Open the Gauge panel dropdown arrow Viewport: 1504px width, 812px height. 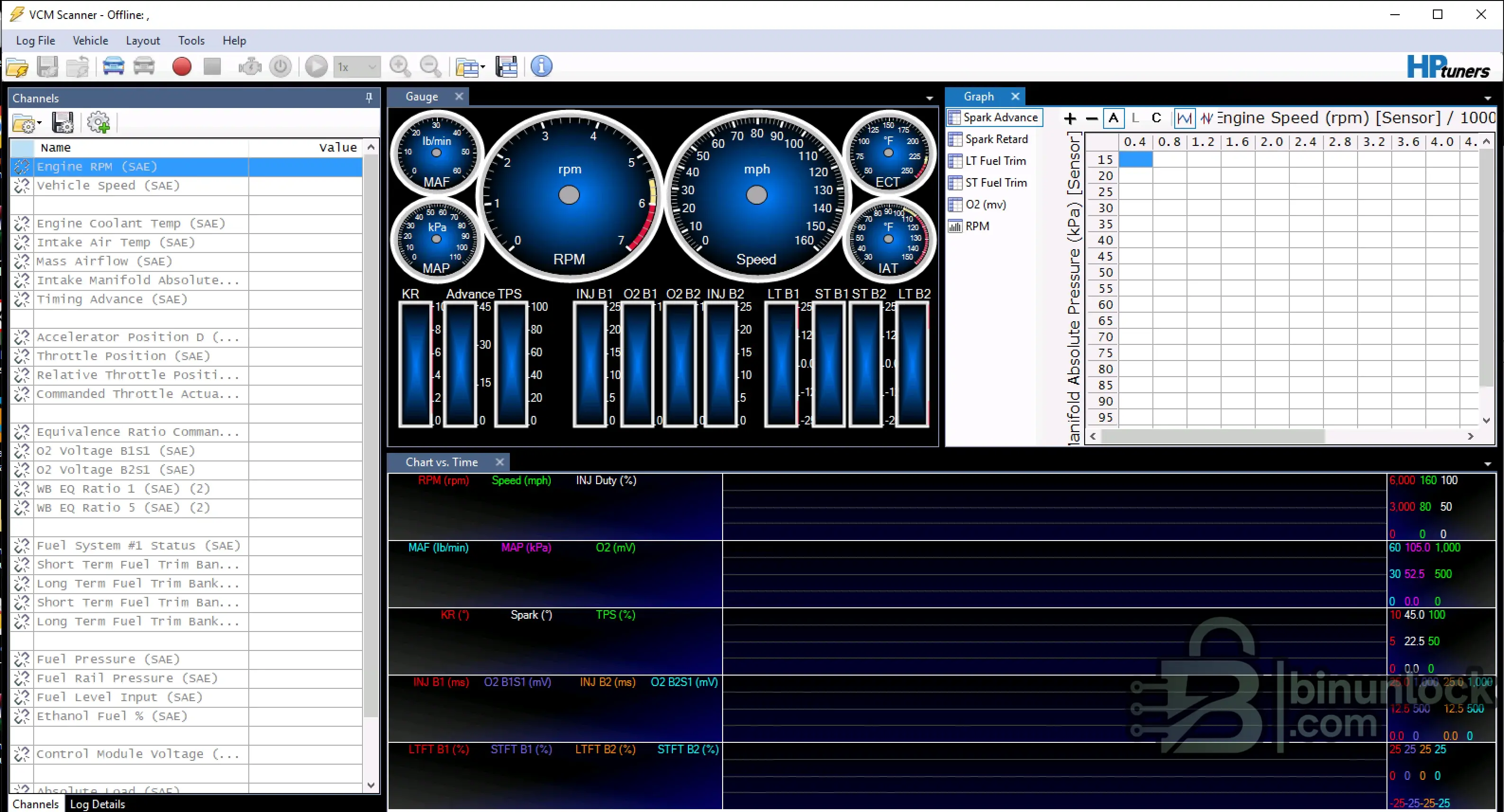click(929, 98)
